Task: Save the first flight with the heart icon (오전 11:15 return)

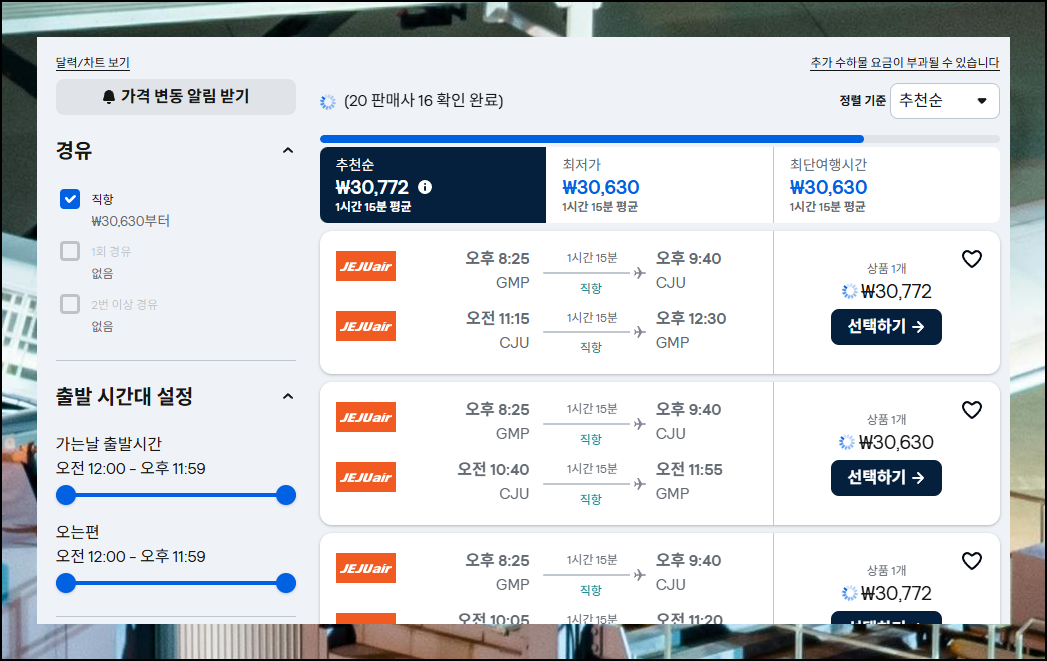Action: [x=972, y=259]
